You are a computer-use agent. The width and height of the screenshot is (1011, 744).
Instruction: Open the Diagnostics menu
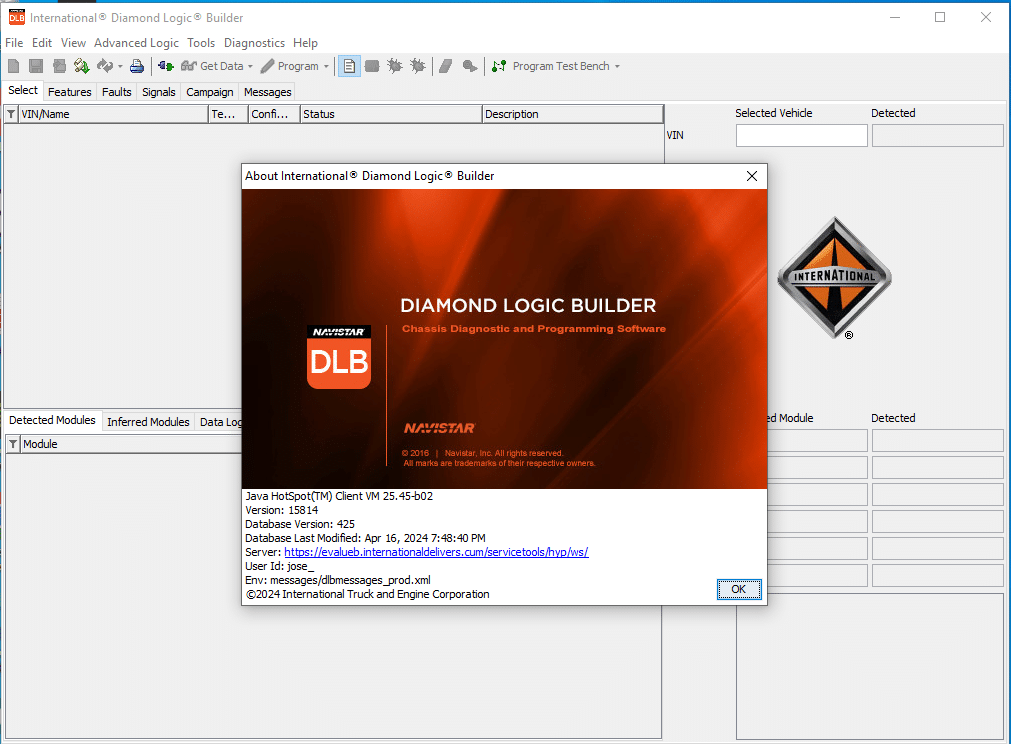point(254,43)
